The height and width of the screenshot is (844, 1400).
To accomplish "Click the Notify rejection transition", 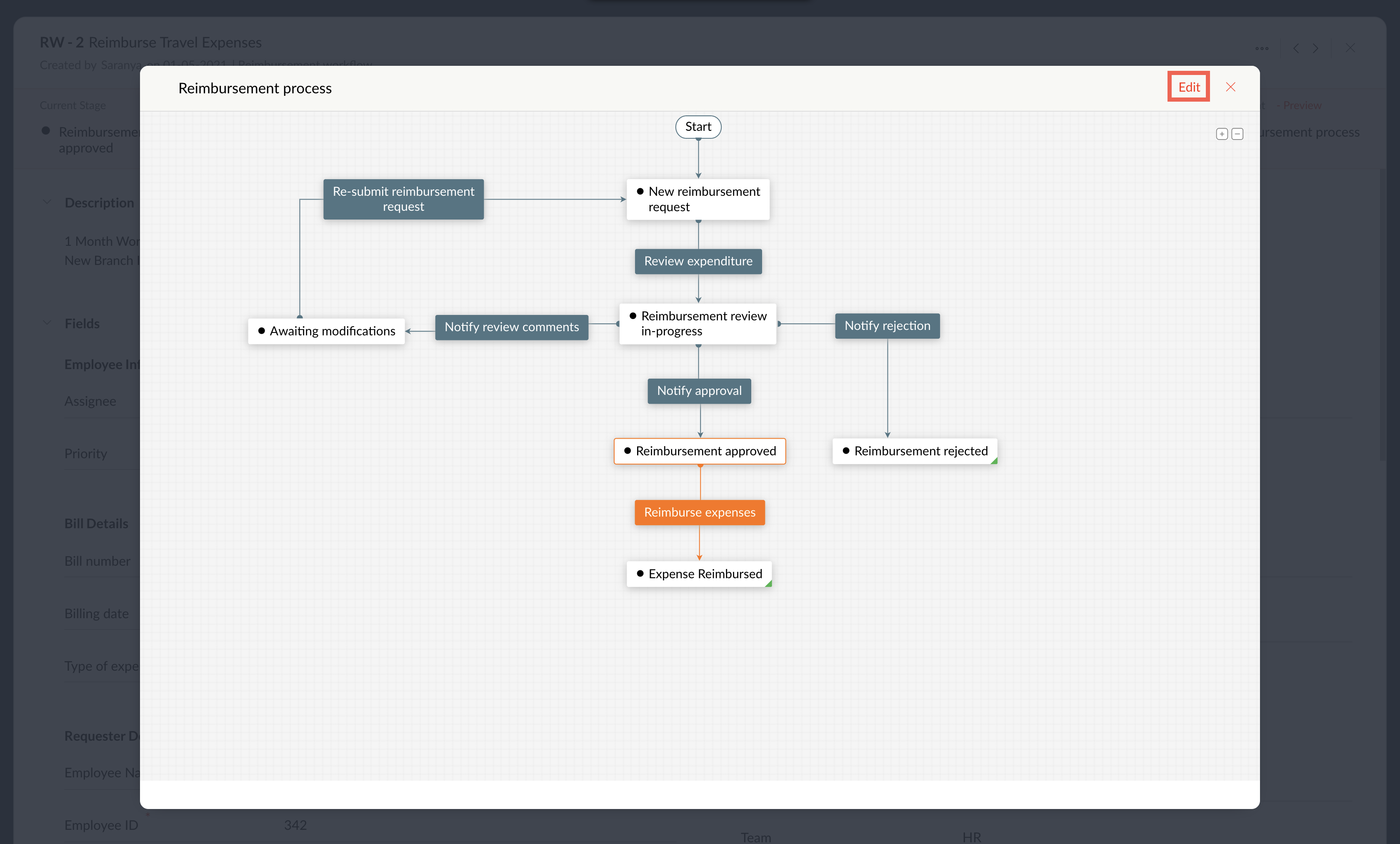I will (x=887, y=326).
